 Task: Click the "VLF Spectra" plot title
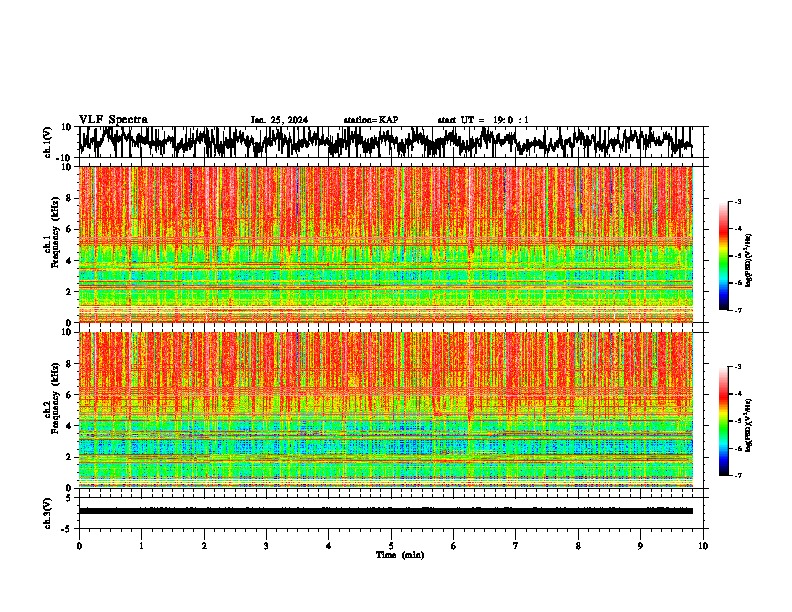[113, 120]
